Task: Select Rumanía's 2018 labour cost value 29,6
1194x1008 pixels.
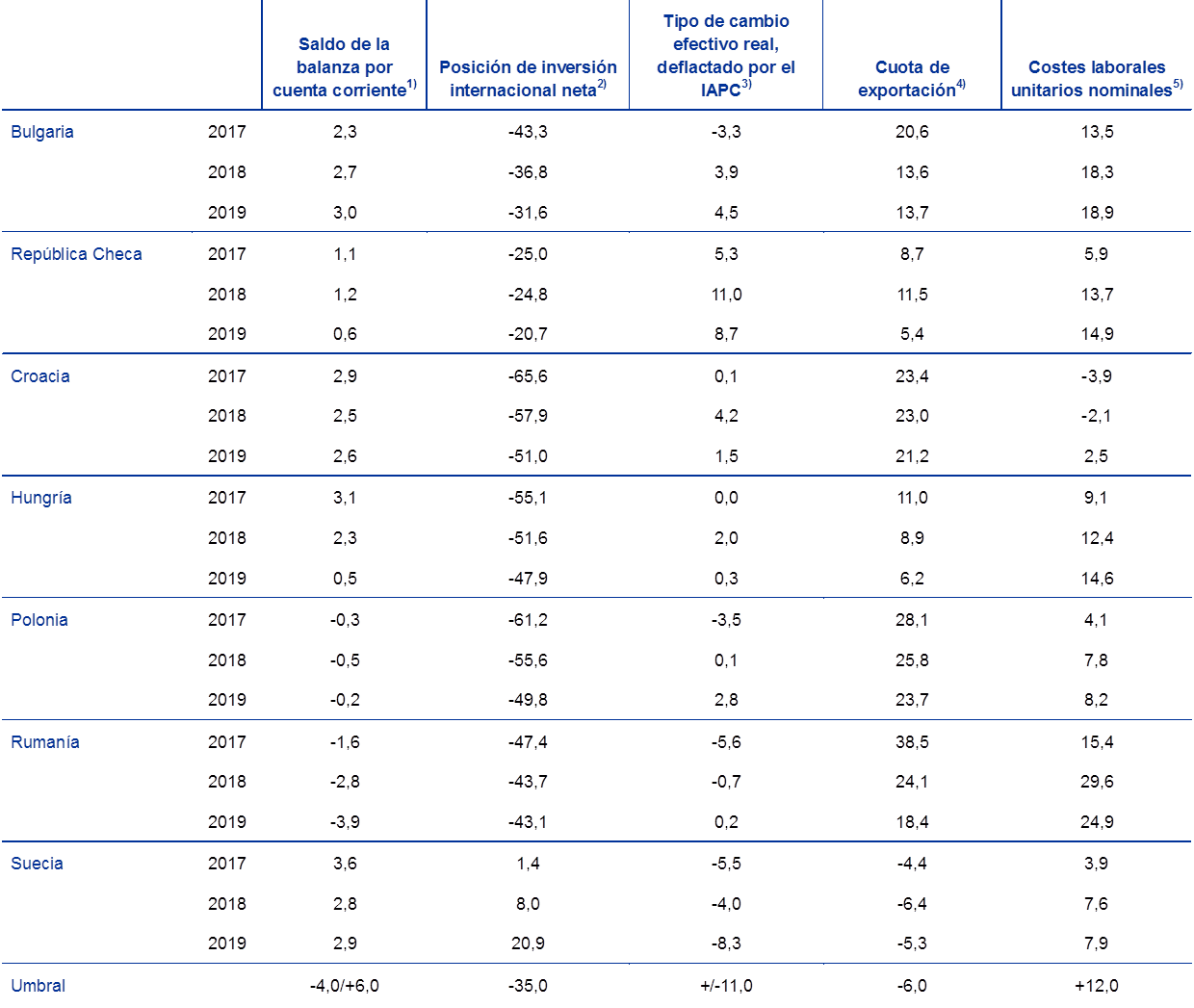Action: pos(1097,782)
